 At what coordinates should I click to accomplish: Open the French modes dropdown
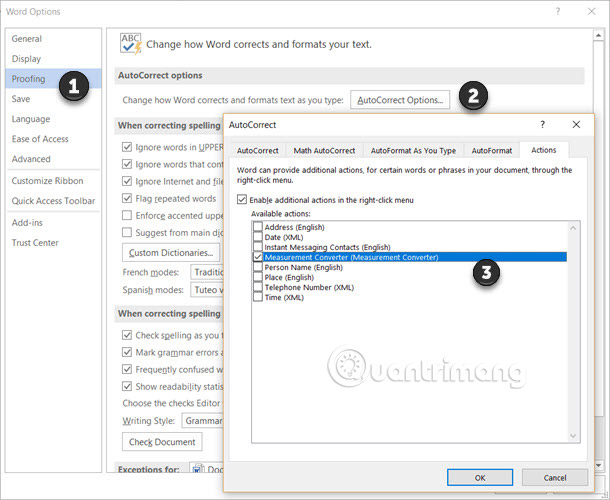click(x=207, y=272)
